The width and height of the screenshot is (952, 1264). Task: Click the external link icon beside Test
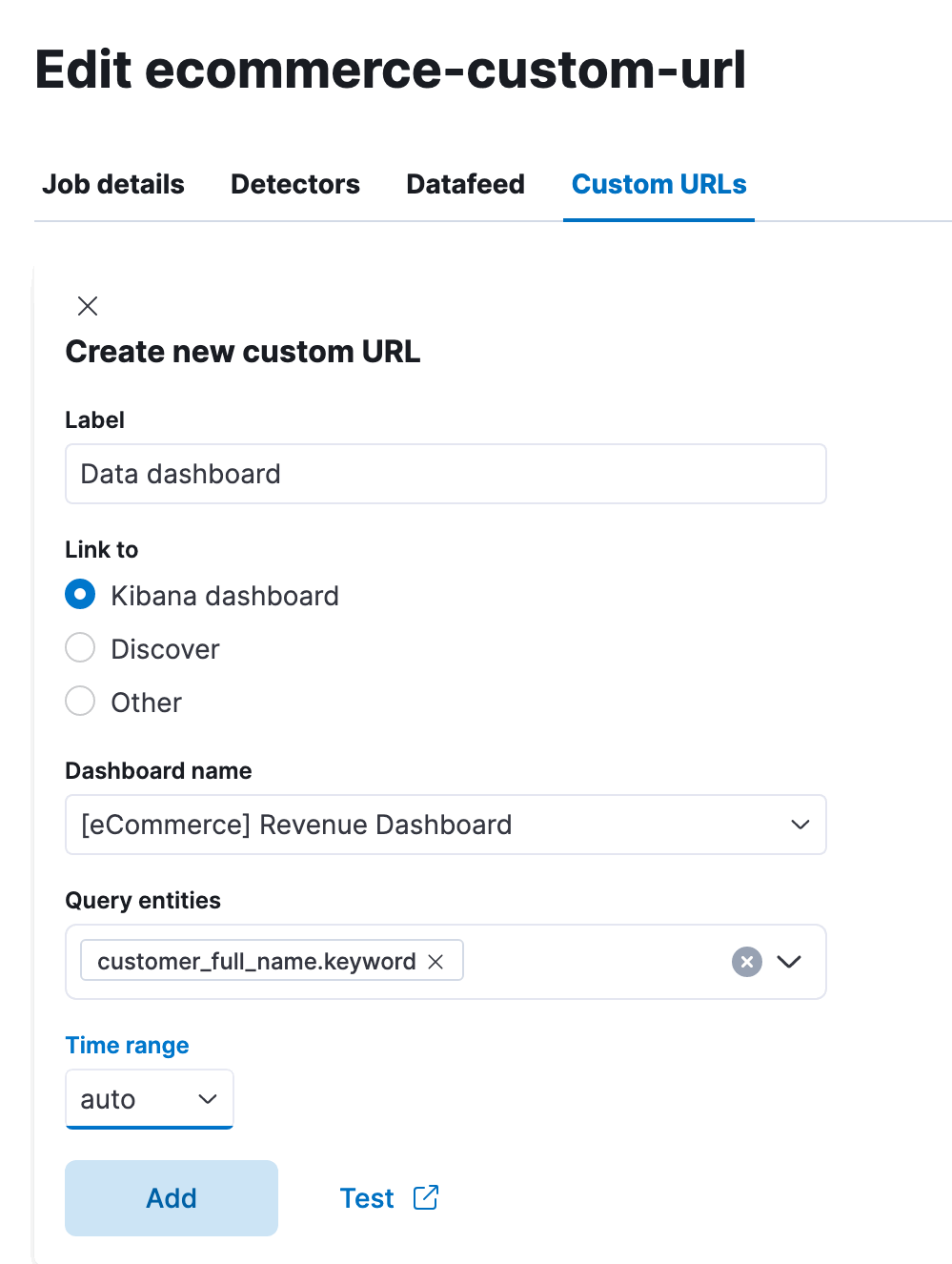[x=426, y=1196]
